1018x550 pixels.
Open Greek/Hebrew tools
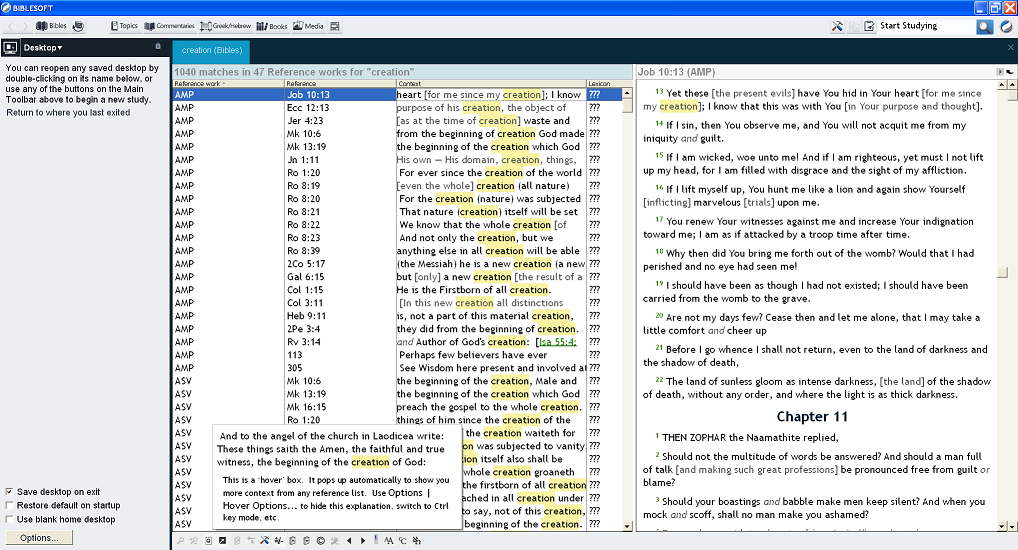coord(225,26)
